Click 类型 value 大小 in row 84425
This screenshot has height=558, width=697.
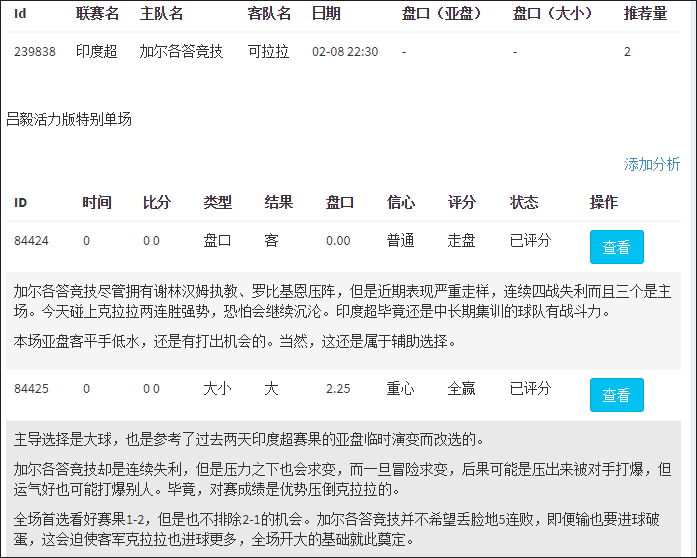coord(217,389)
